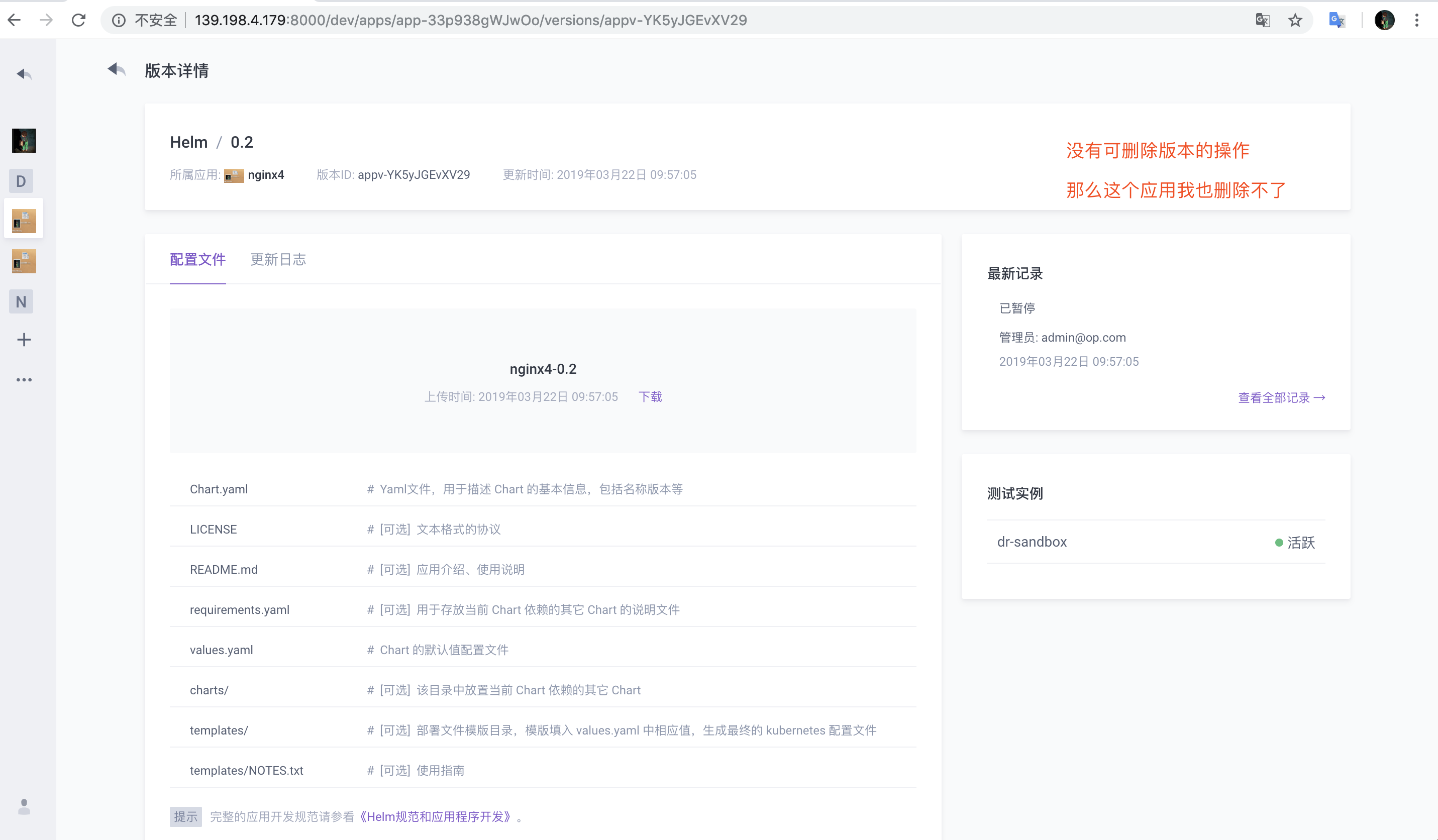Image resolution: width=1438 pixels, height=840 pixels.
Task: Open the highlighted nginx4 app icon in sidebar
Action: [x=24, y=219]
